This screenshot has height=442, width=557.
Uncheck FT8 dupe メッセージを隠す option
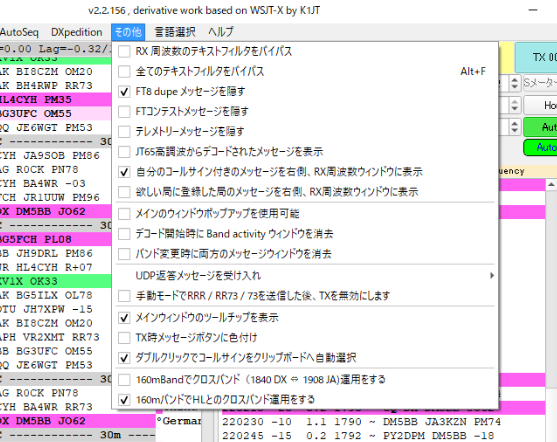[x=124, y=92]
